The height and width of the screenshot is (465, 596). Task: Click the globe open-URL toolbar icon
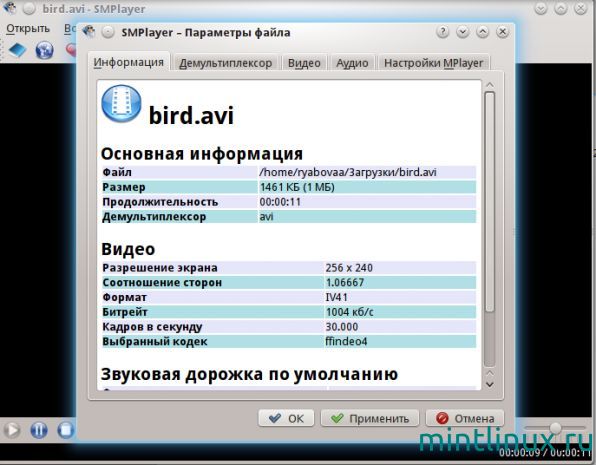(44, 50)
